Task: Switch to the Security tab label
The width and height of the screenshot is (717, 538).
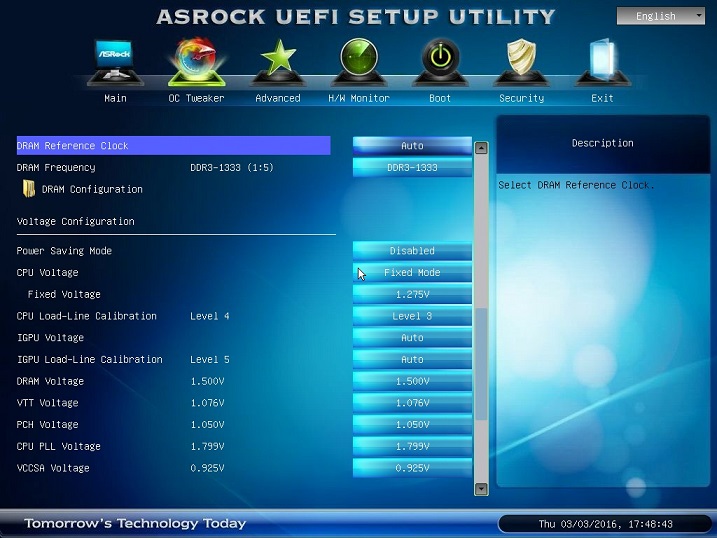Action: click(x=521, y=98)
